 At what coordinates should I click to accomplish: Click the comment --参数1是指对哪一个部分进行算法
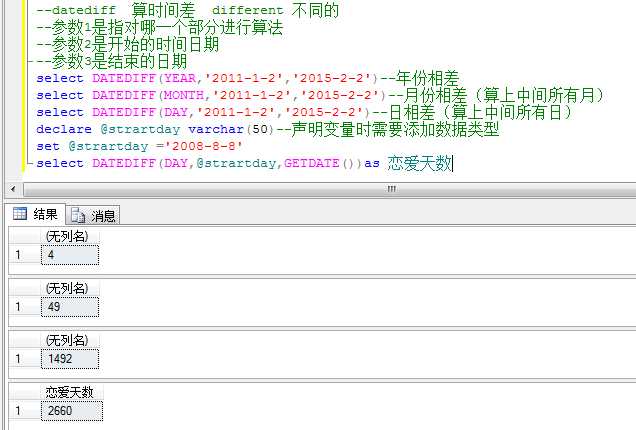(x=159, y=27)
